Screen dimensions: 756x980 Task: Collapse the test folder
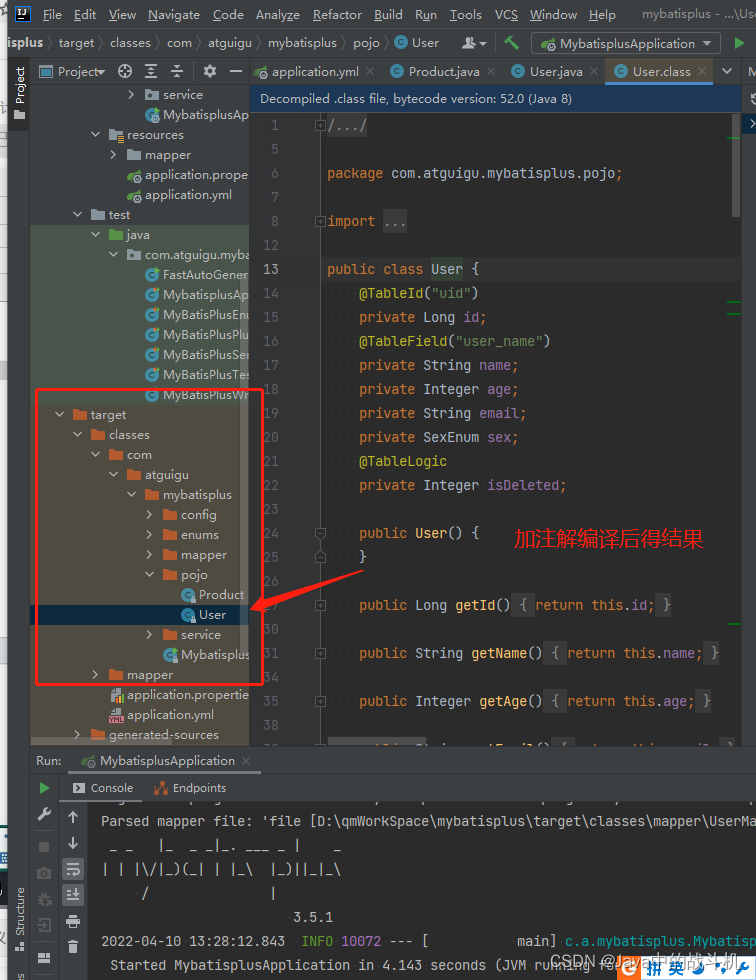[x=77, y=214]
